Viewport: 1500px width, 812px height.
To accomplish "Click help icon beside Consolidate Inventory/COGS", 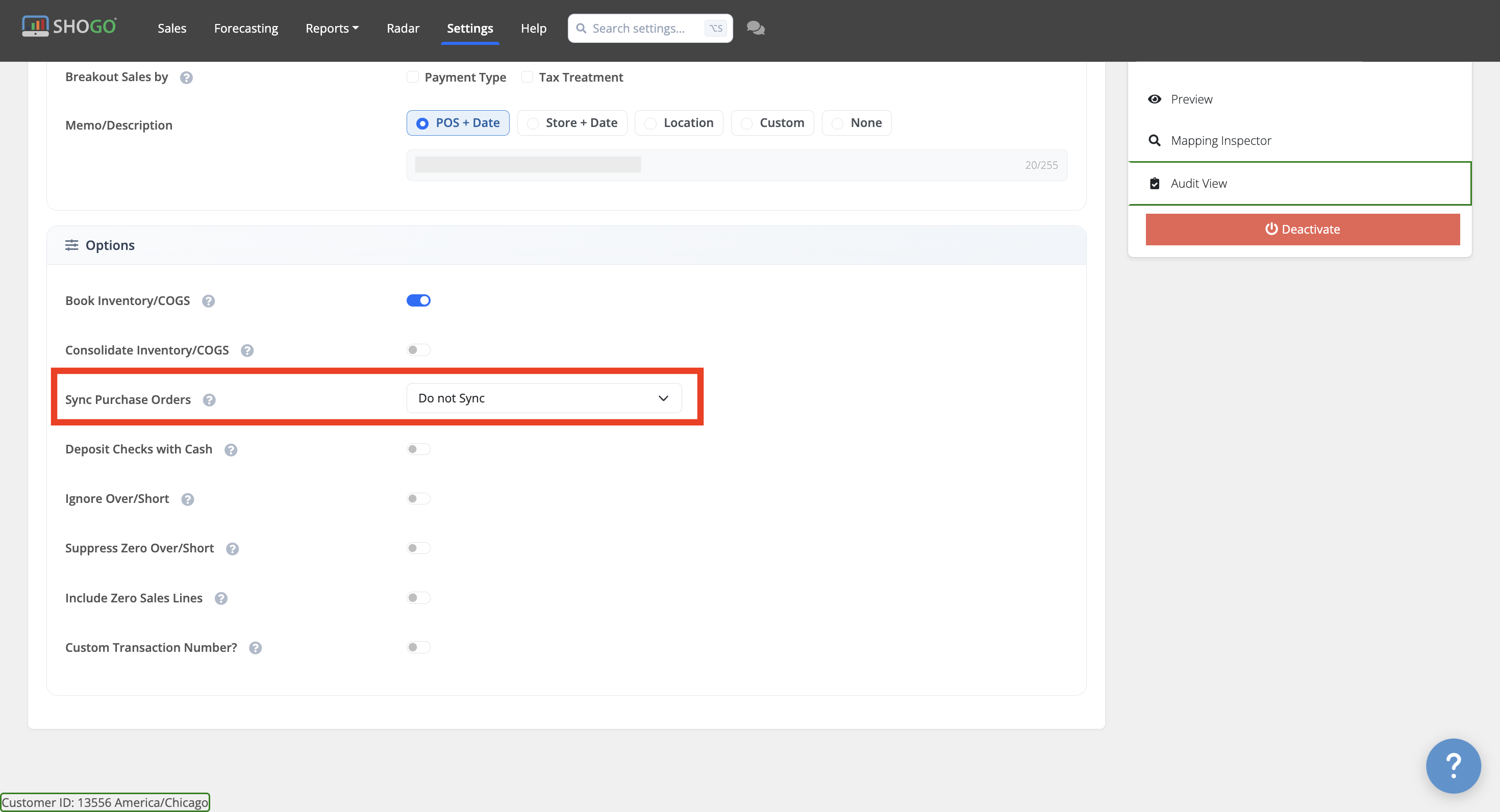I will (247, 350).
